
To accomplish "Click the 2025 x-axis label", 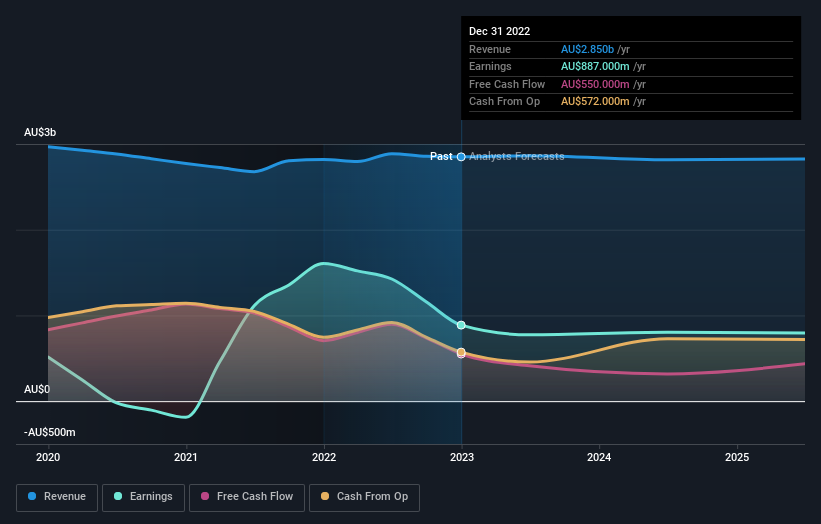I will point(737,457).
